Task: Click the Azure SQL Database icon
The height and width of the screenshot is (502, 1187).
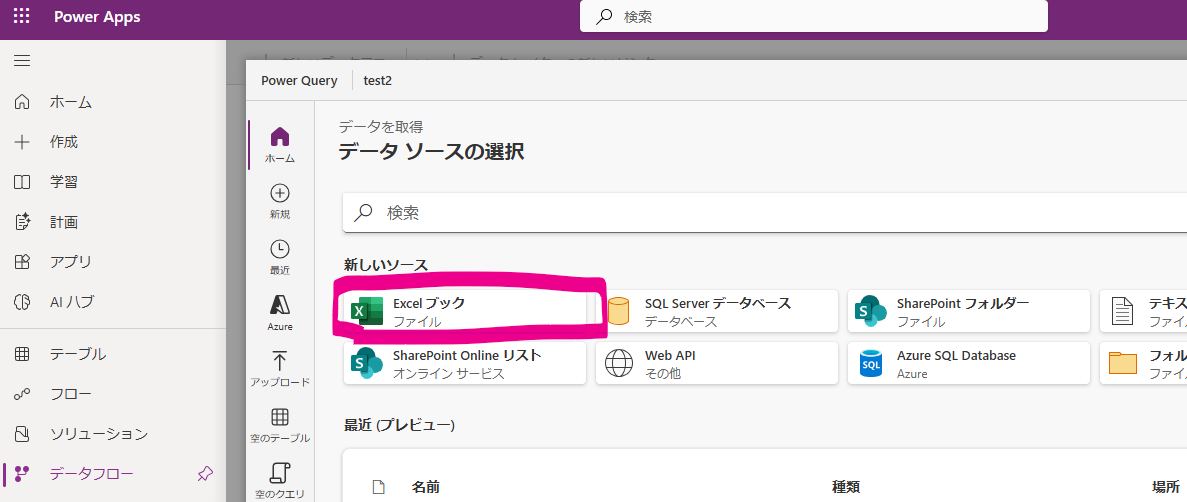Action: coord(871,363)
